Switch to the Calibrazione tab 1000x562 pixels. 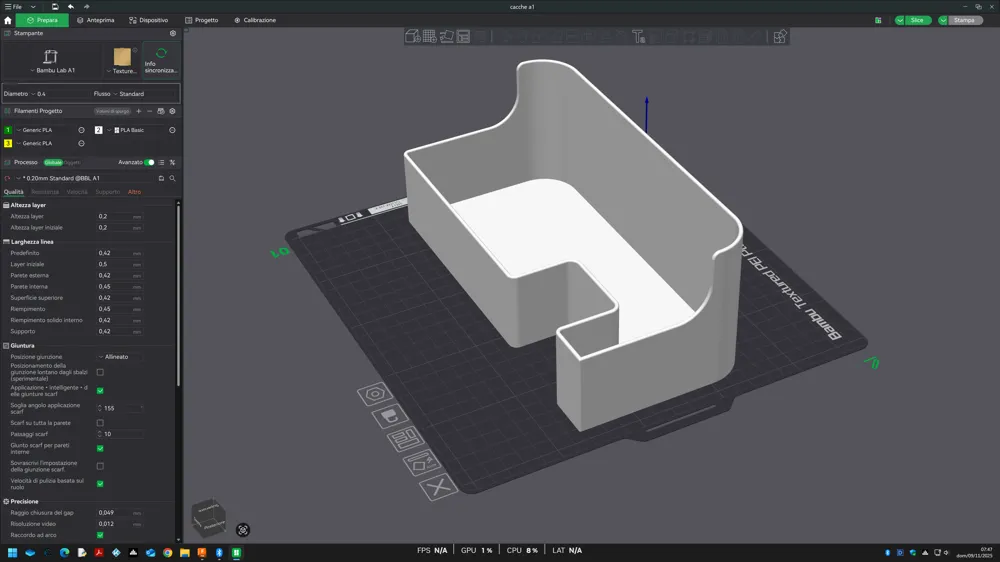point(255,20)
